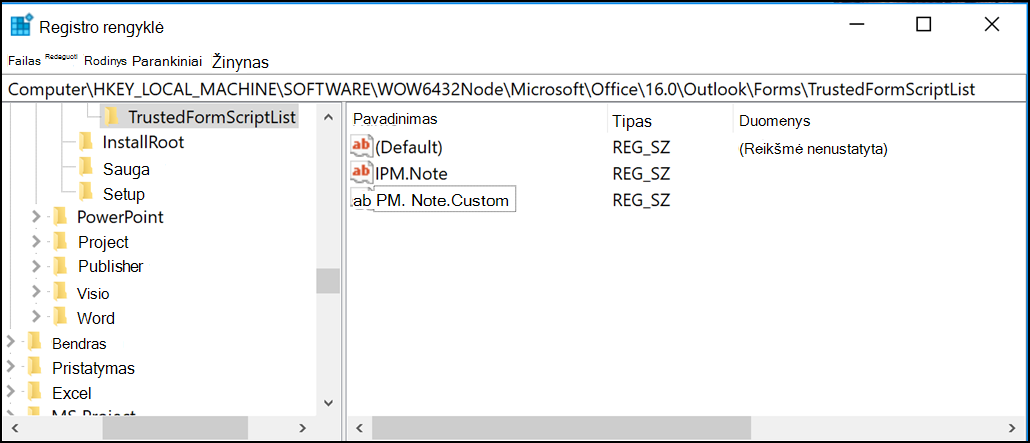Screen dimensions: 1030x443
Task: Expand the Word registry key
Action: point(36,318)
